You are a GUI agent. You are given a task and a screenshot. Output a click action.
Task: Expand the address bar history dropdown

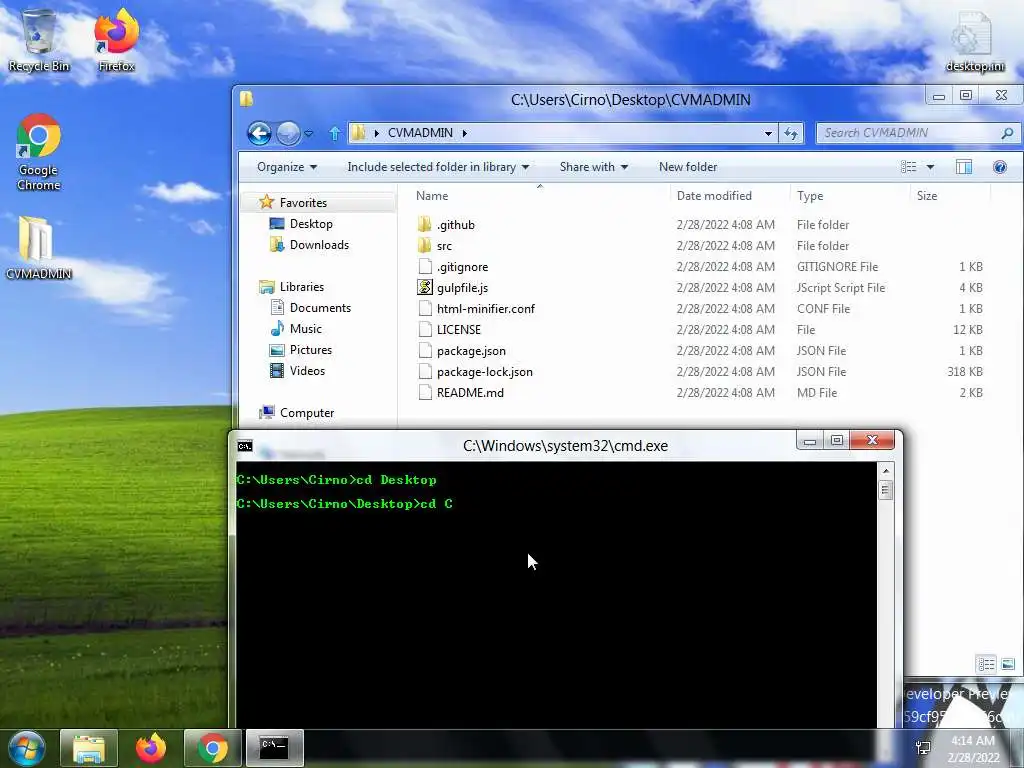pos(768,133)
